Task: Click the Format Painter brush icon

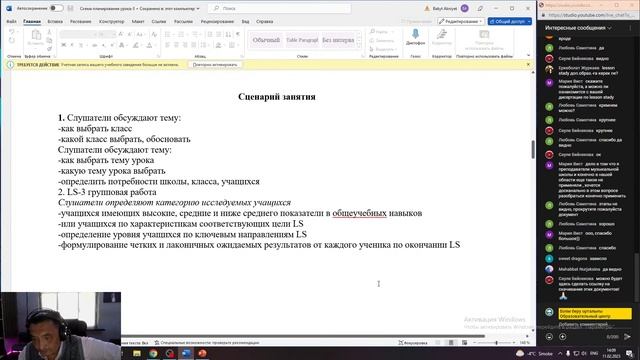Action: point(49,49)
